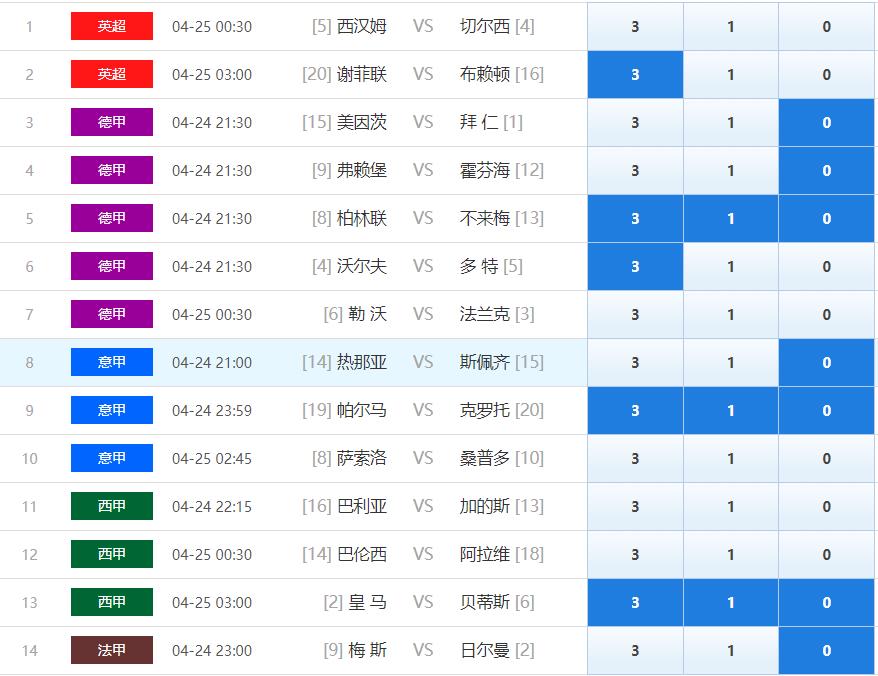Click the 英超 tag in row 2
This screenshot has width=878, height=676.
(112, 74)
